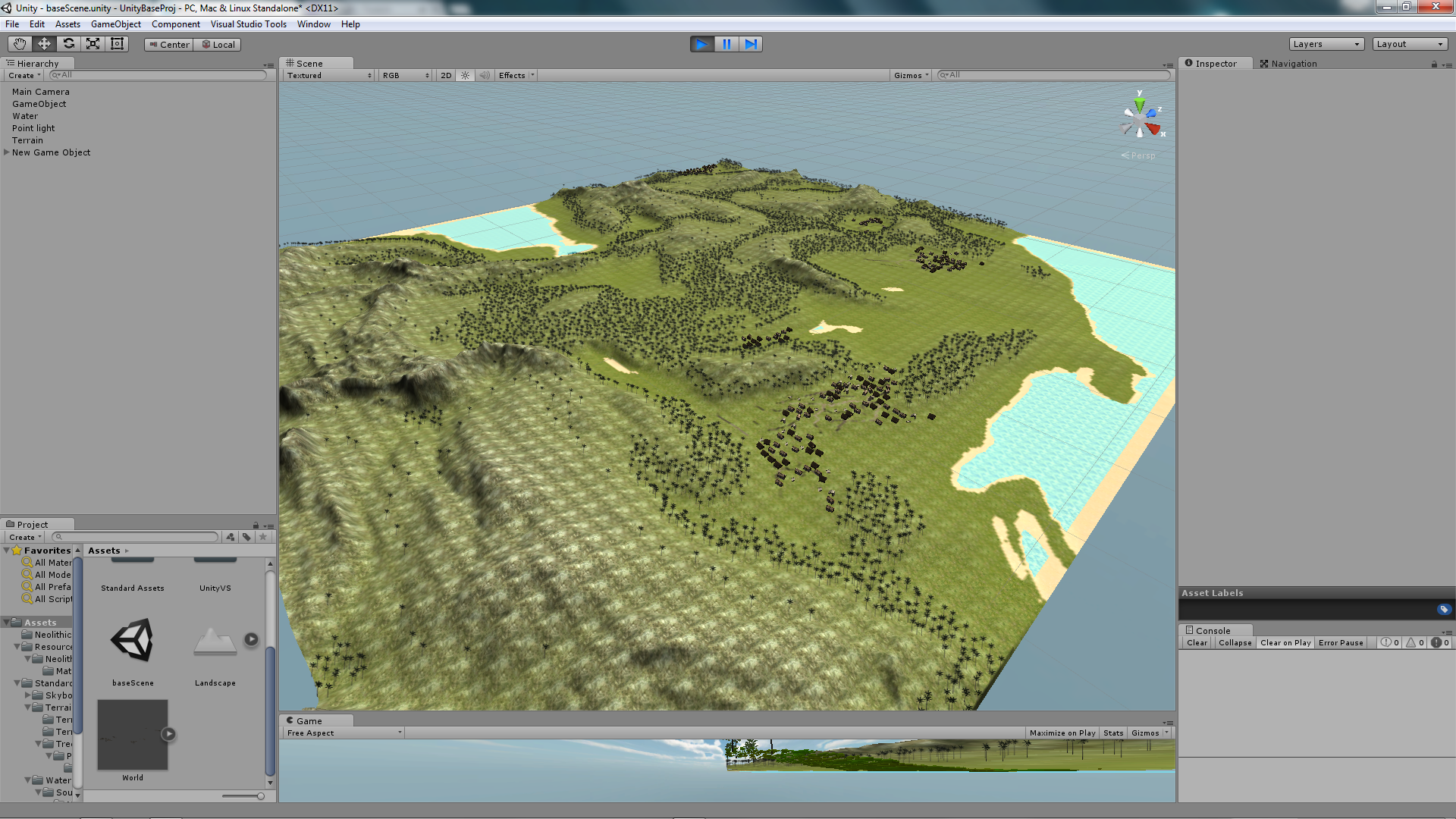Select the Scale tool
Screen dimensions: 1456x819
tap(93, 44)
